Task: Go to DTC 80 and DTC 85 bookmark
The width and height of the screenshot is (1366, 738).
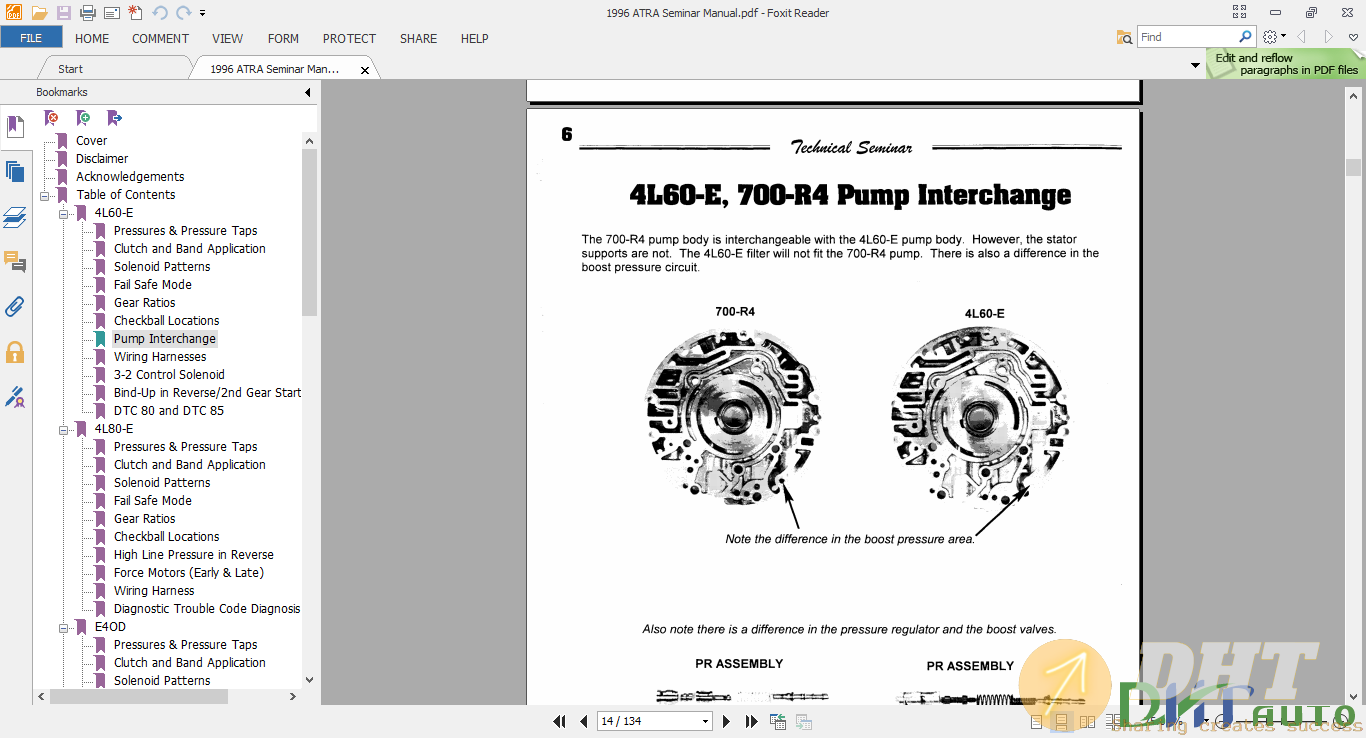Action: tap(169, 411)
